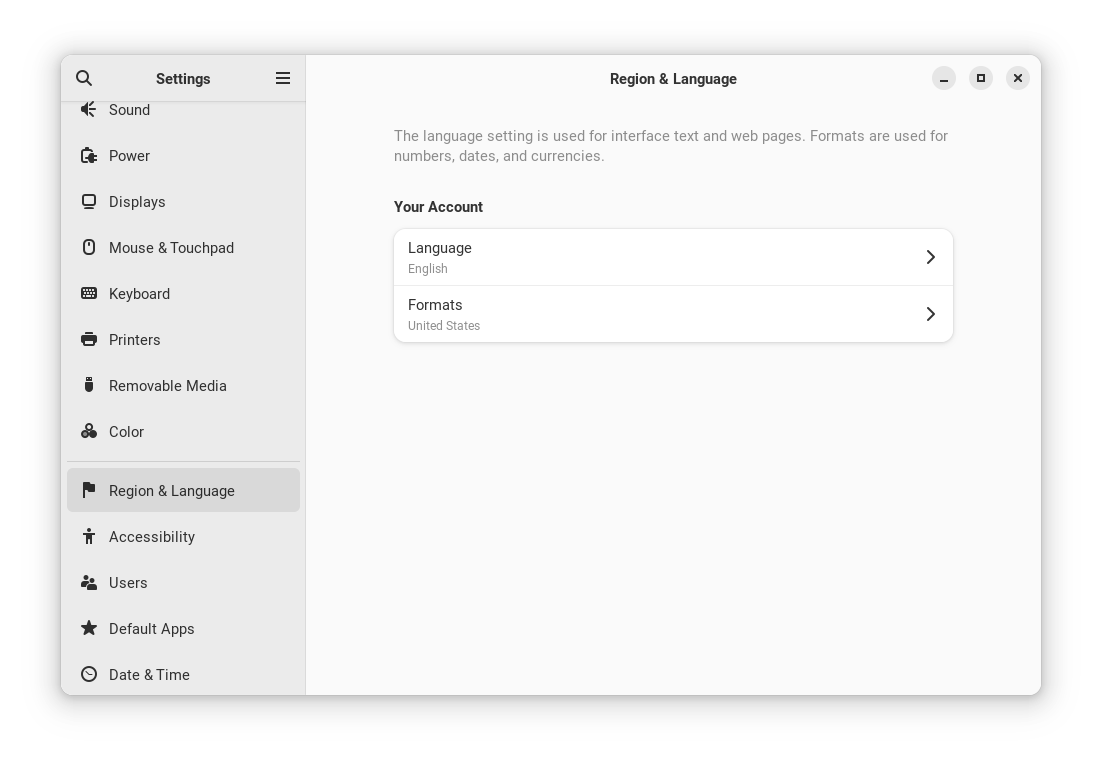Open Date & Time label

pos(149,675)
